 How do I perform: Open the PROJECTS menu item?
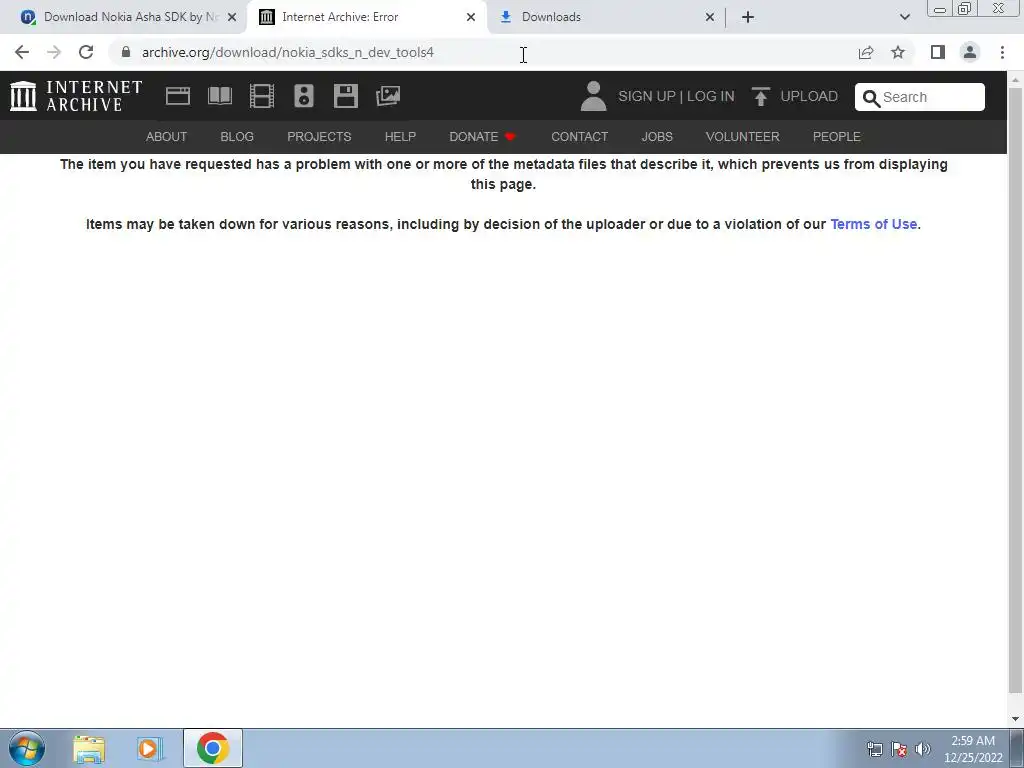pyautogui.click(x=319, y=136)
